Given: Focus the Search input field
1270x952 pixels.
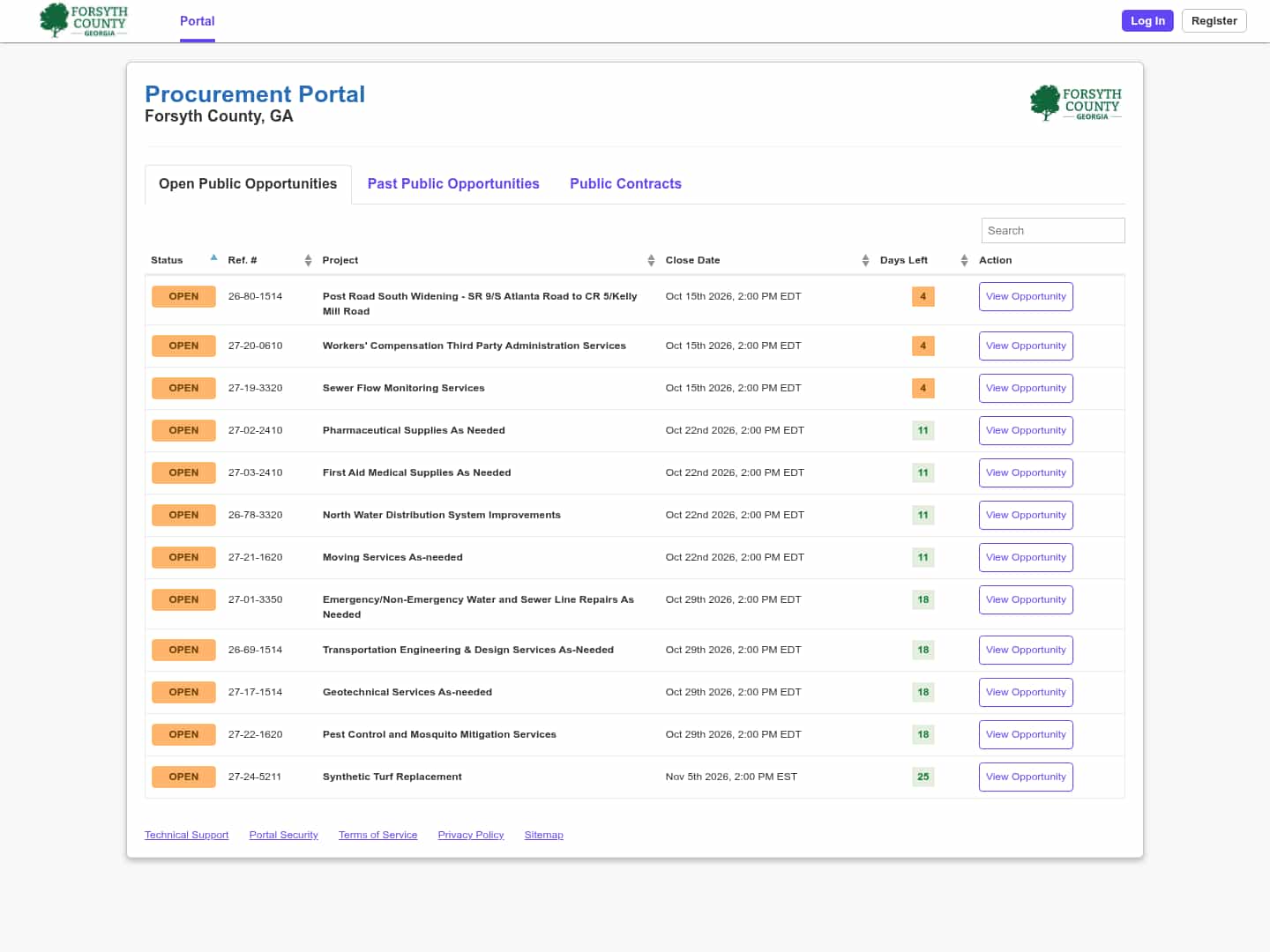Looking at the screenshot, I should [x=1053, y=231].
